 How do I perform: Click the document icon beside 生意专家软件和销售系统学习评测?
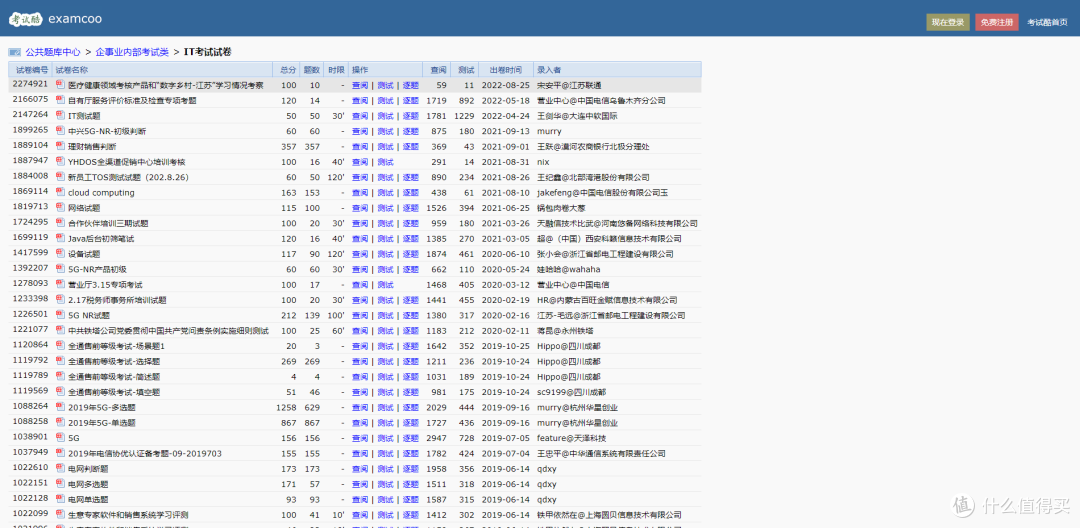[x=60, y=514]
